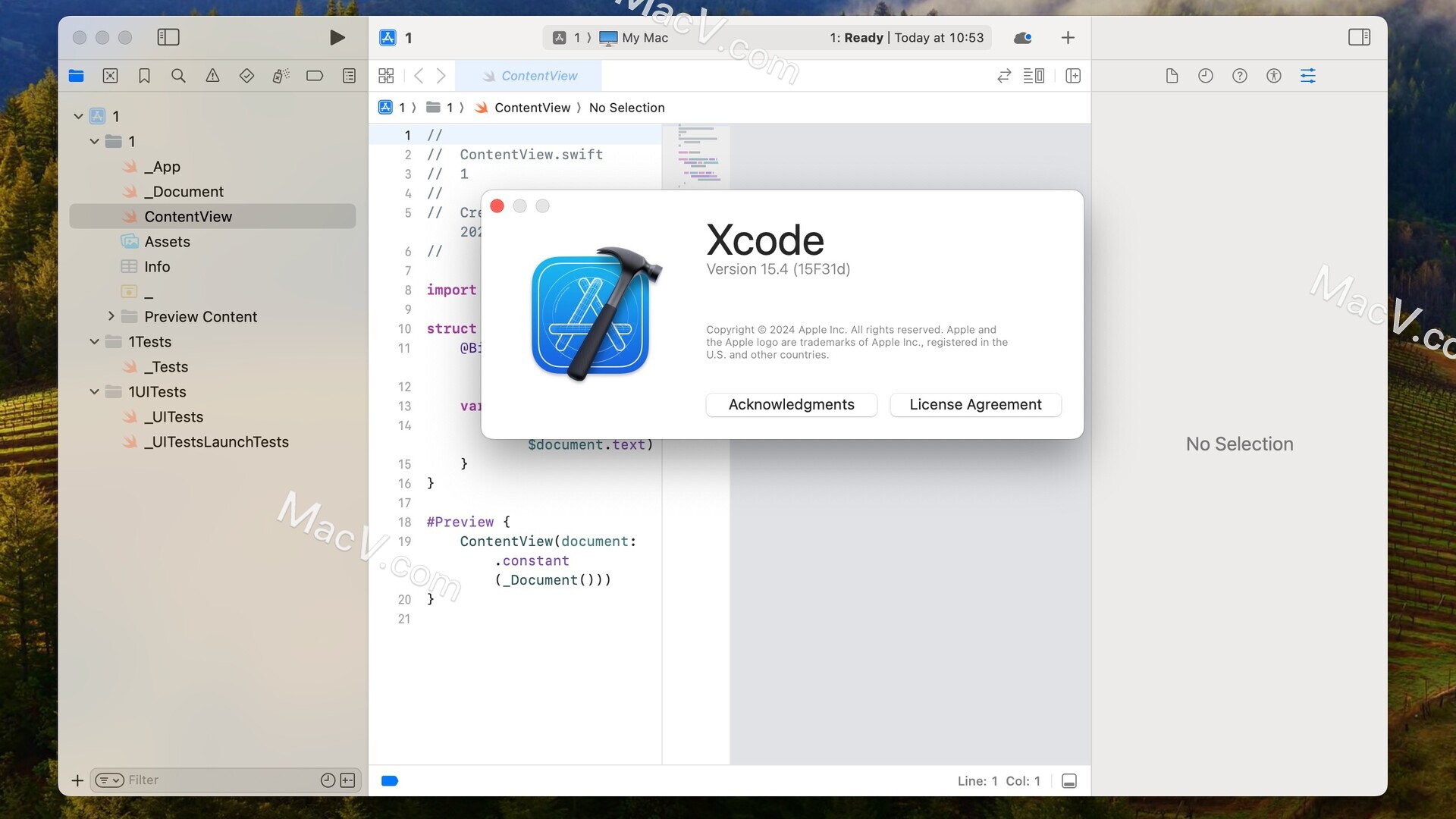This screenshot has width=1456, height=819.
Task: Show the Accessibility inspector
Action: click(x=1274, y=76)
